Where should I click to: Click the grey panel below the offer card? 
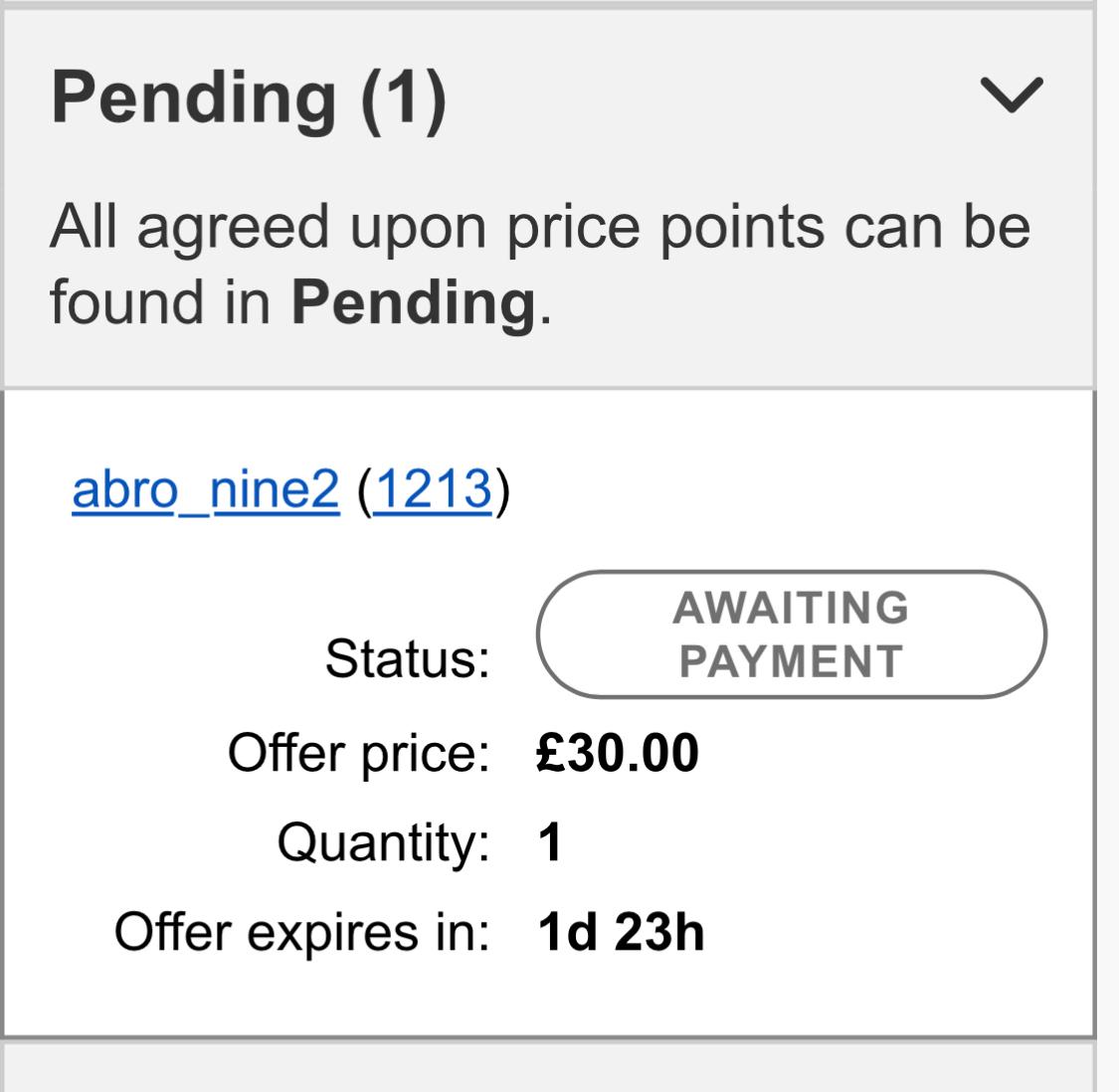(x=547, y=1069)
